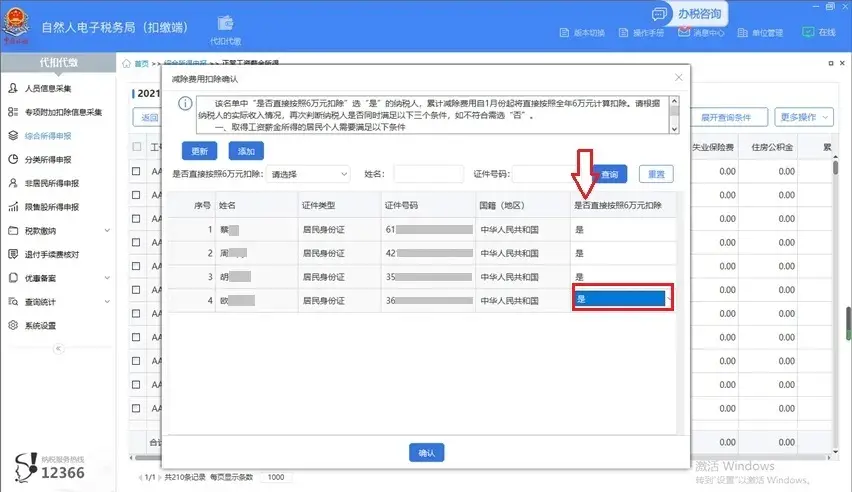Check the first row checkbox in background table
This screenshot has width=852, height=492.
pyautogui.click(x=136, y=171)
